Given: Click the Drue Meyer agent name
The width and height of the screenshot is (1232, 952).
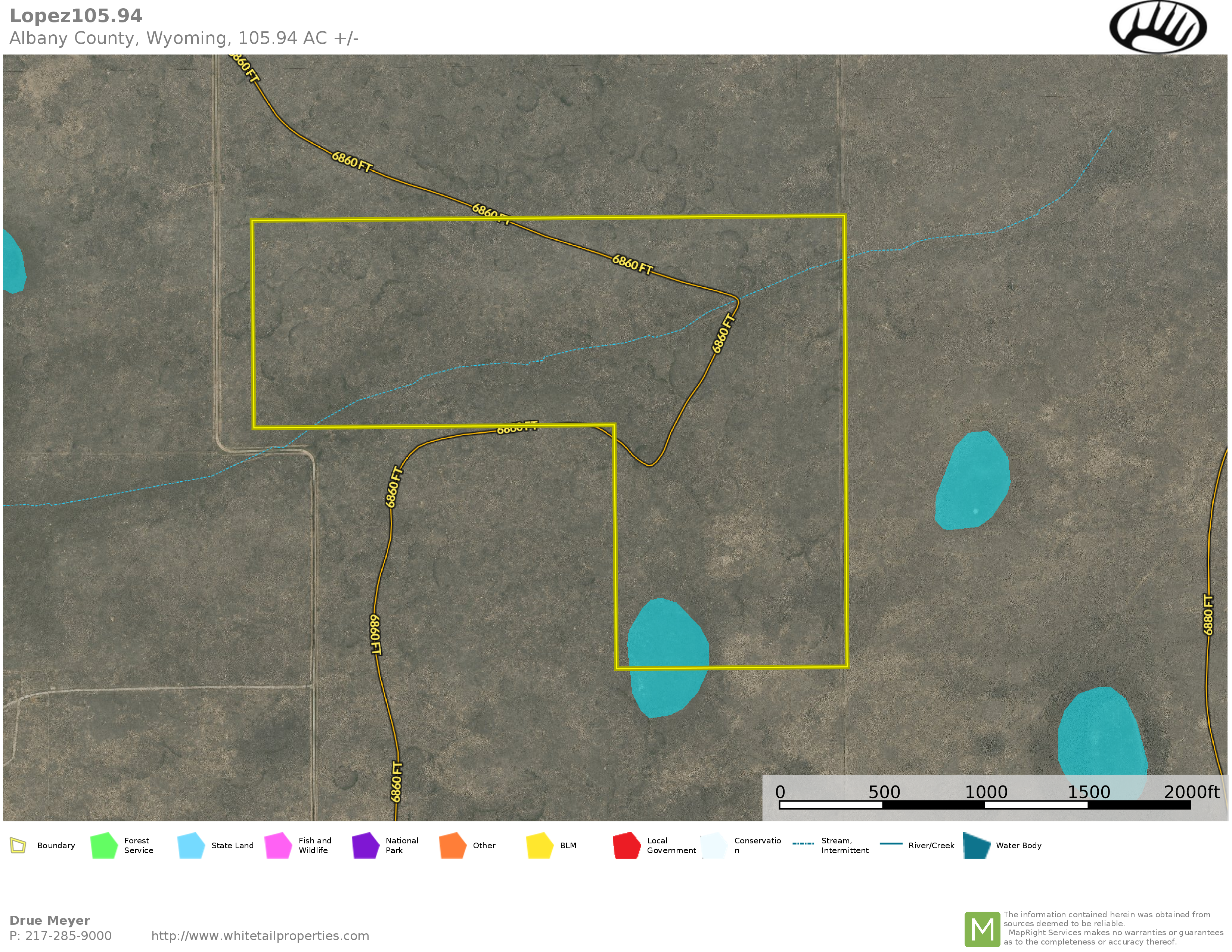Looking at the screenshot, I should click(50, 920).
